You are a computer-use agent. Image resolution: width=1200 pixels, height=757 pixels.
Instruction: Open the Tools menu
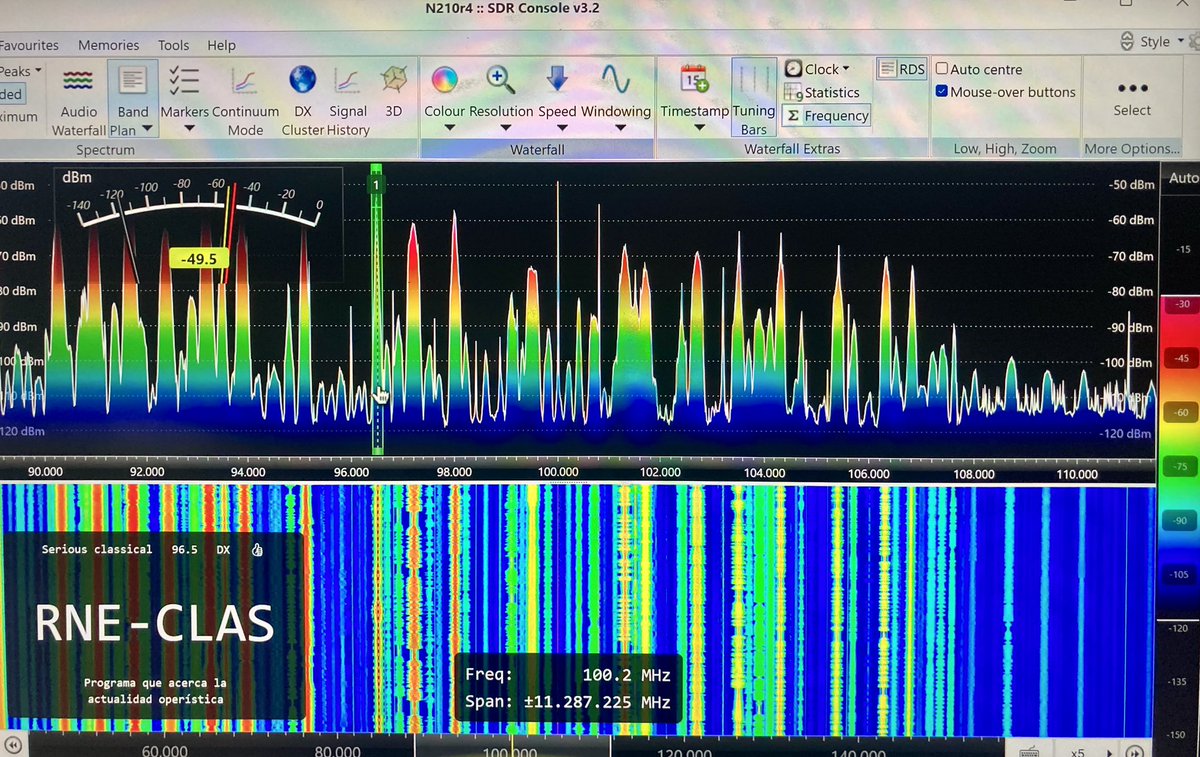coord(173,45)
